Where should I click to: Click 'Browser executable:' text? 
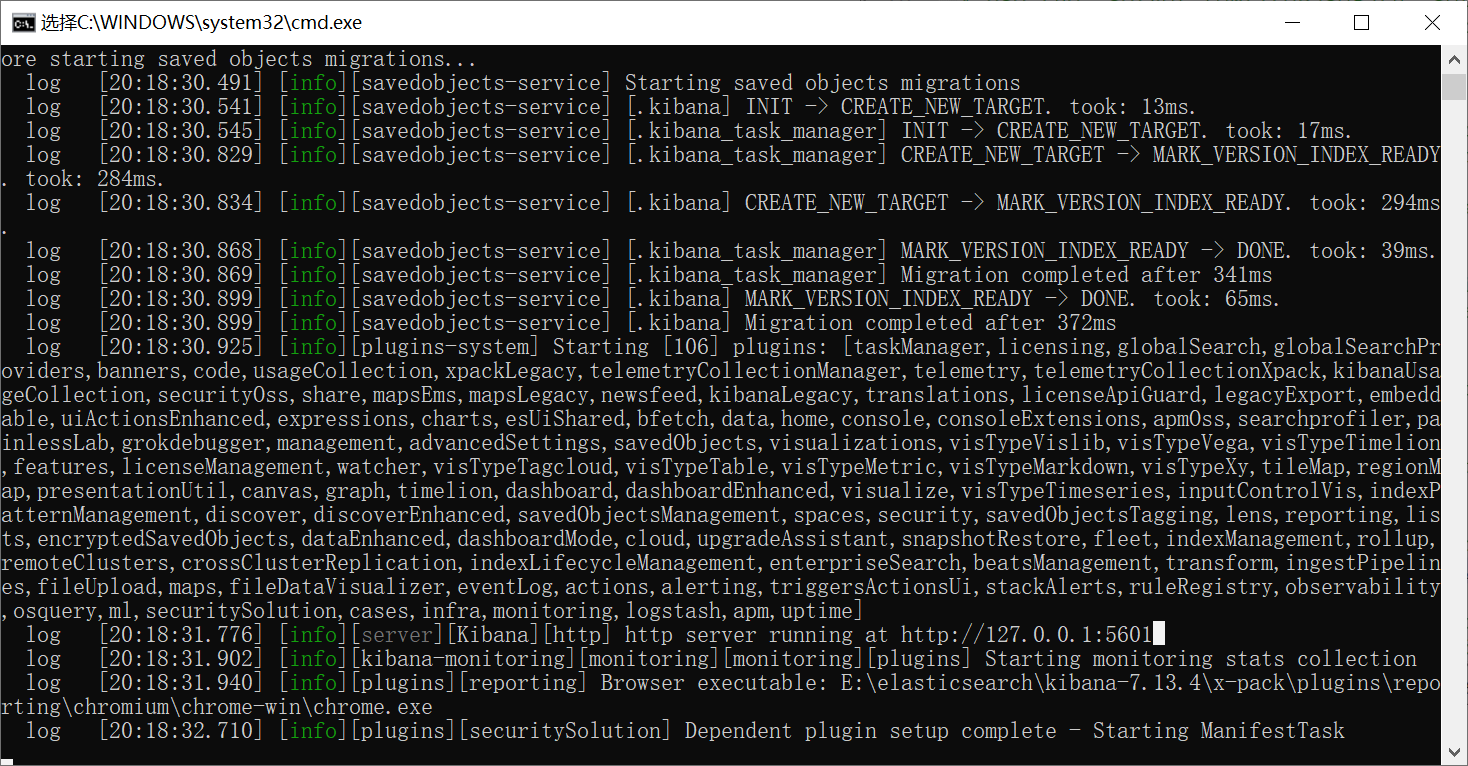[x=714, y=682]
